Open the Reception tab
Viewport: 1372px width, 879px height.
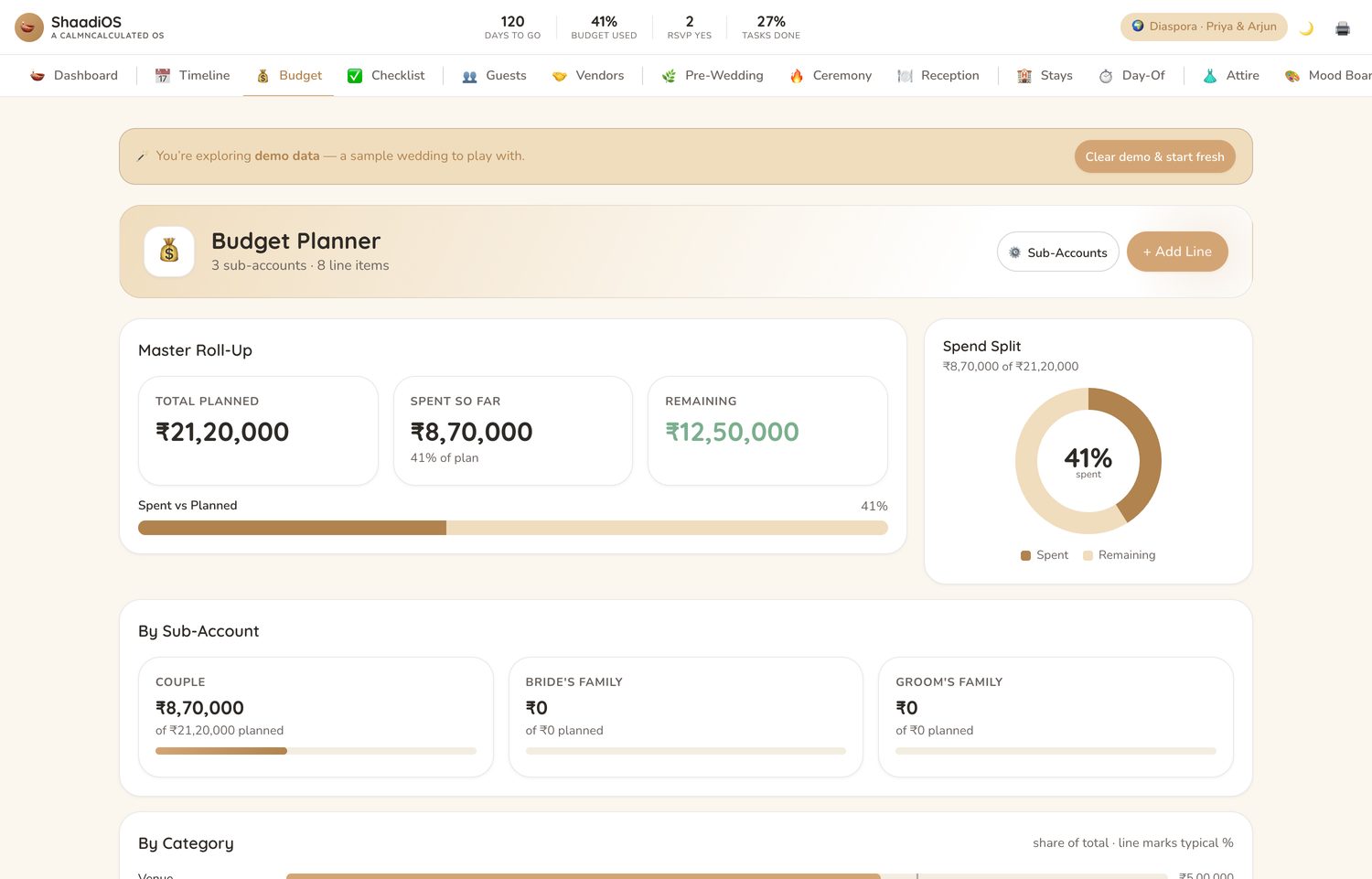tap(938, 76)
